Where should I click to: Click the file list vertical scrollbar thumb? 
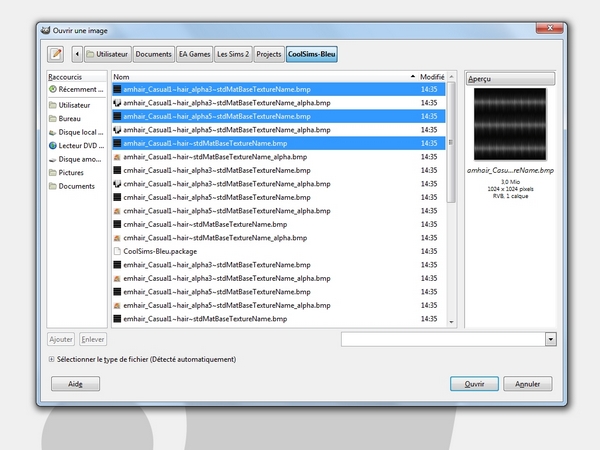pyautogui.click(x=452, y=142)
